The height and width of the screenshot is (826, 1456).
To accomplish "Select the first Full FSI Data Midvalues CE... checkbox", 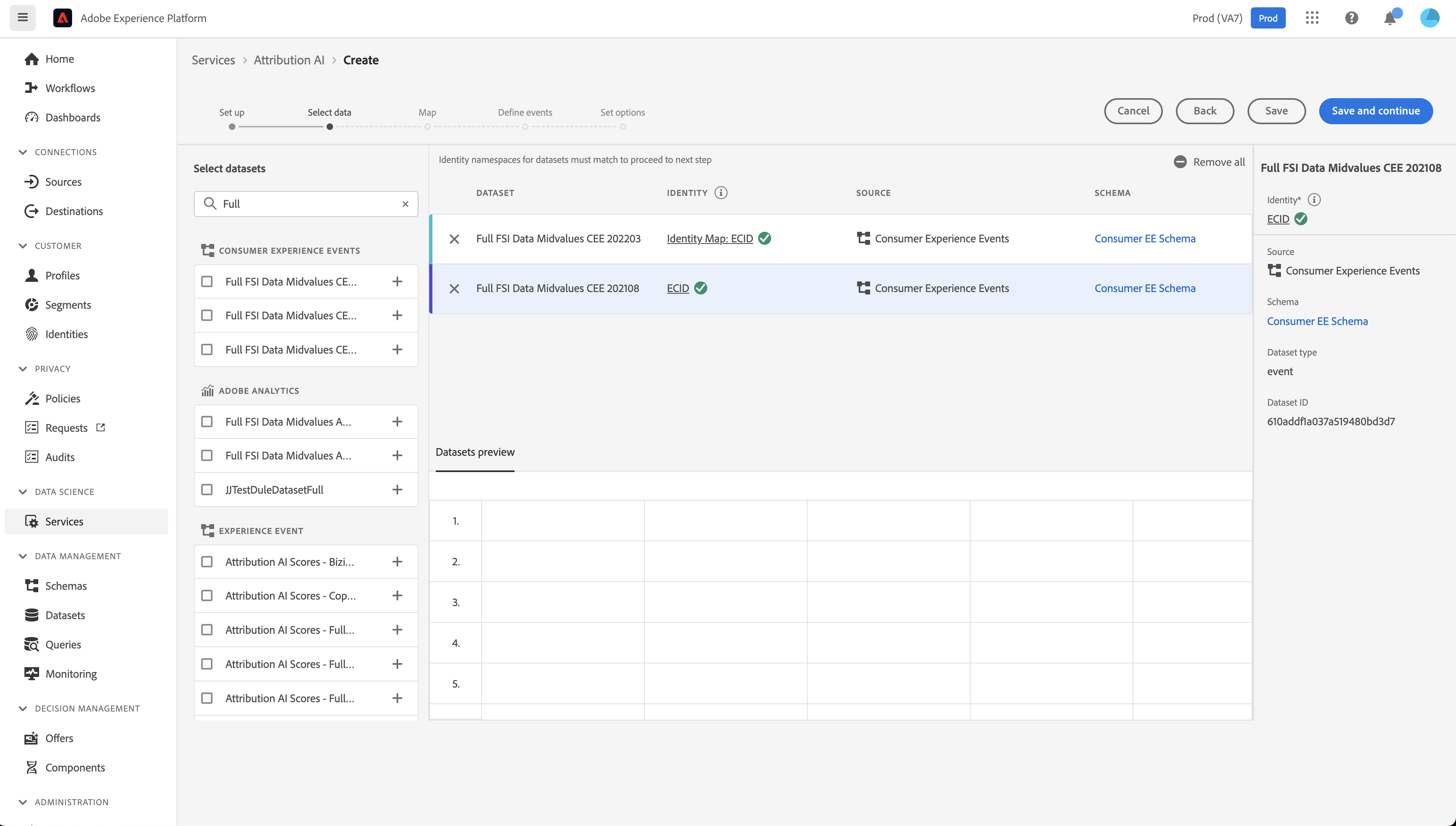I will click(x=207, y=281).
